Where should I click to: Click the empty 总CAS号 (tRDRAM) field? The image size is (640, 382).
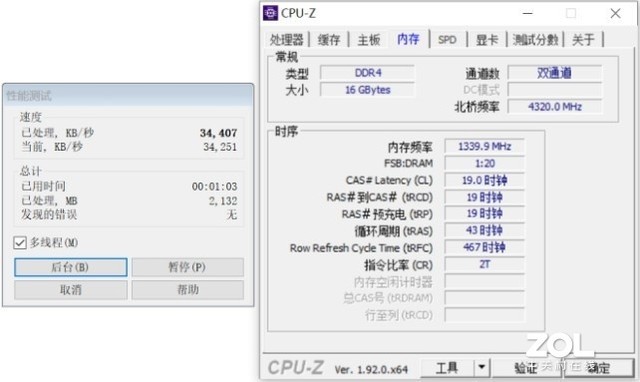click(484, 298)
